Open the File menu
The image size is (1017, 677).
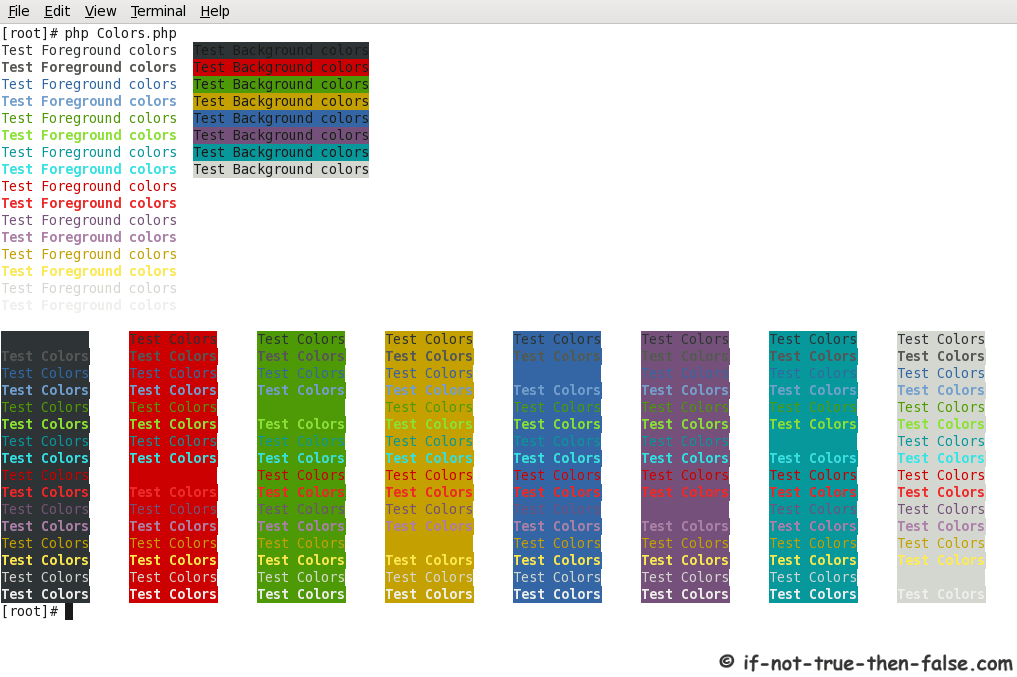click(x=18, y=11)
